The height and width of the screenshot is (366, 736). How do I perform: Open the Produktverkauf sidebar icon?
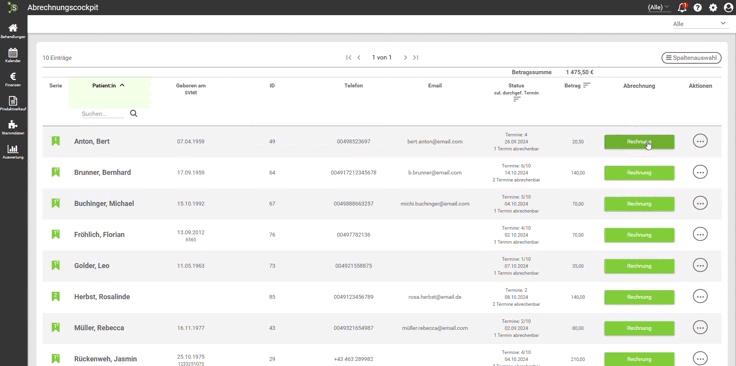pos(13,101)
